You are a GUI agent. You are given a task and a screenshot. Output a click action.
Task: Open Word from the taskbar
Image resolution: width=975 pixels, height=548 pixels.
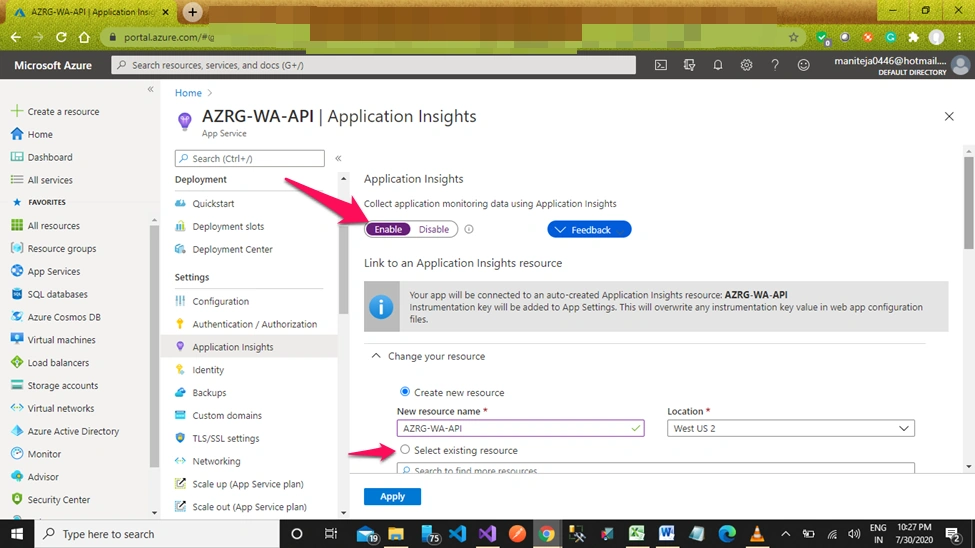point(667,534)
